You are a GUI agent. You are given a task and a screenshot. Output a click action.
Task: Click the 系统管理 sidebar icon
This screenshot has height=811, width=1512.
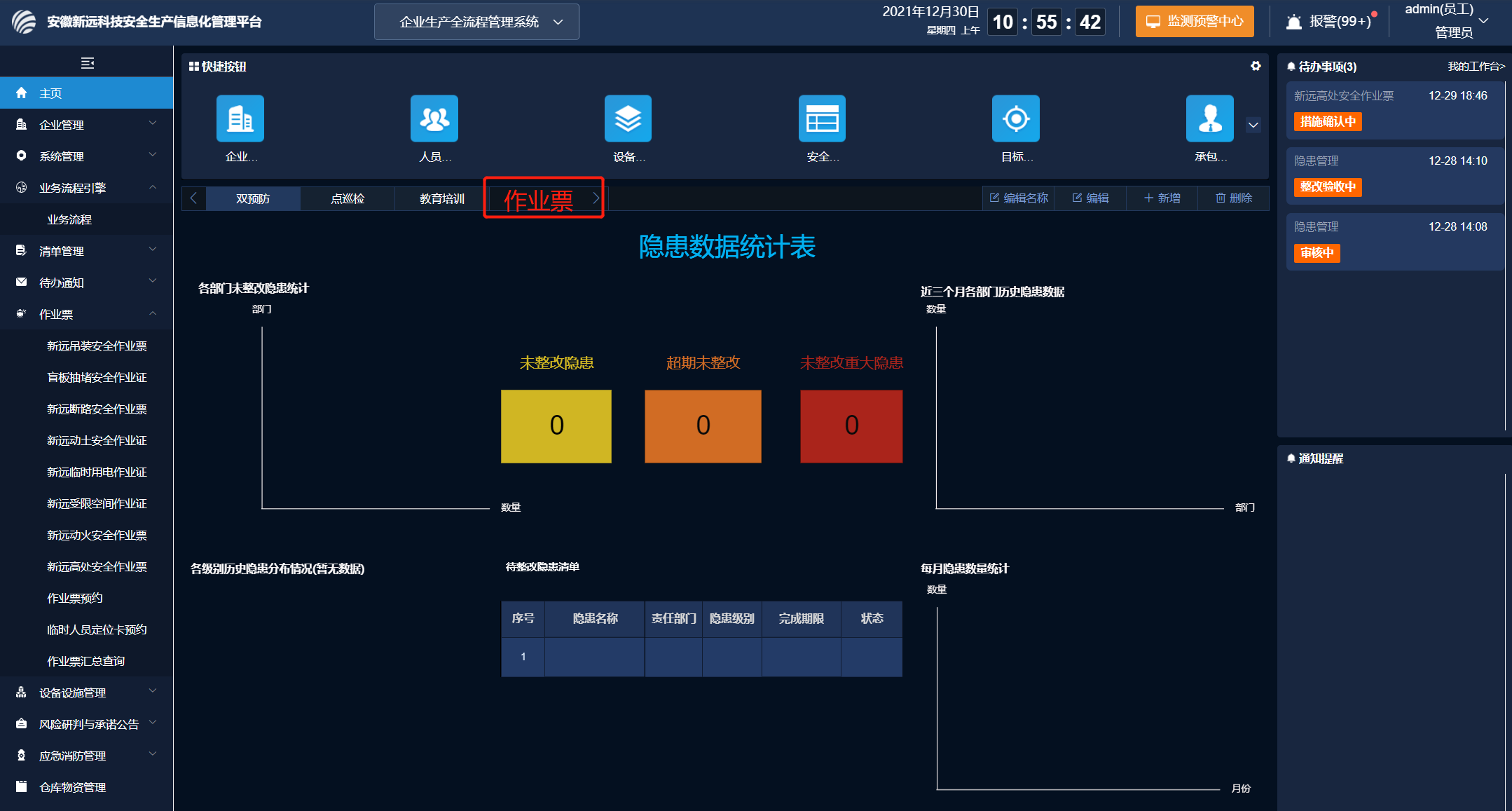point(21,156)
